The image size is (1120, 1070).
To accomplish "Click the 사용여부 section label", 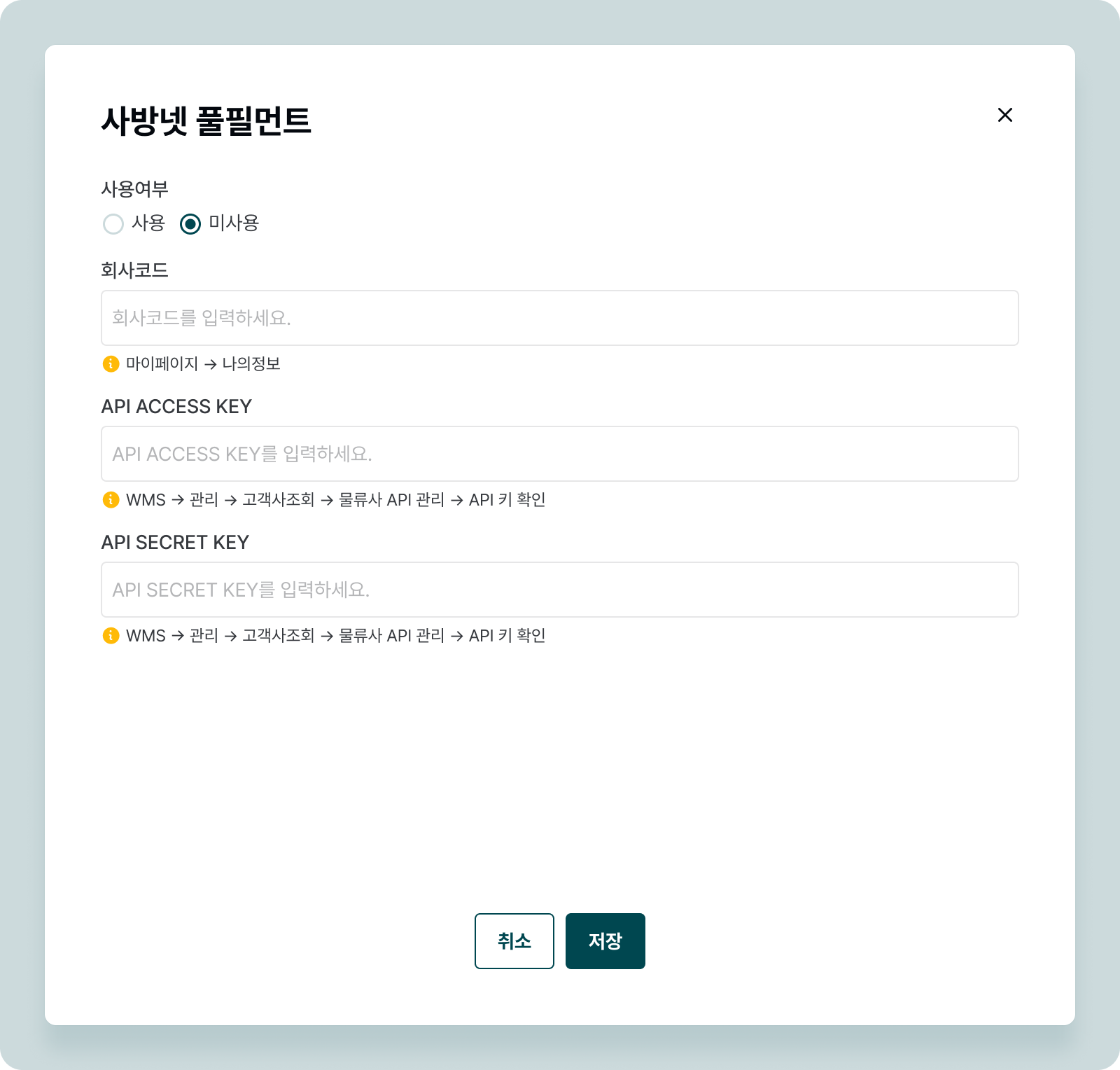I will (x=134, y=189).
